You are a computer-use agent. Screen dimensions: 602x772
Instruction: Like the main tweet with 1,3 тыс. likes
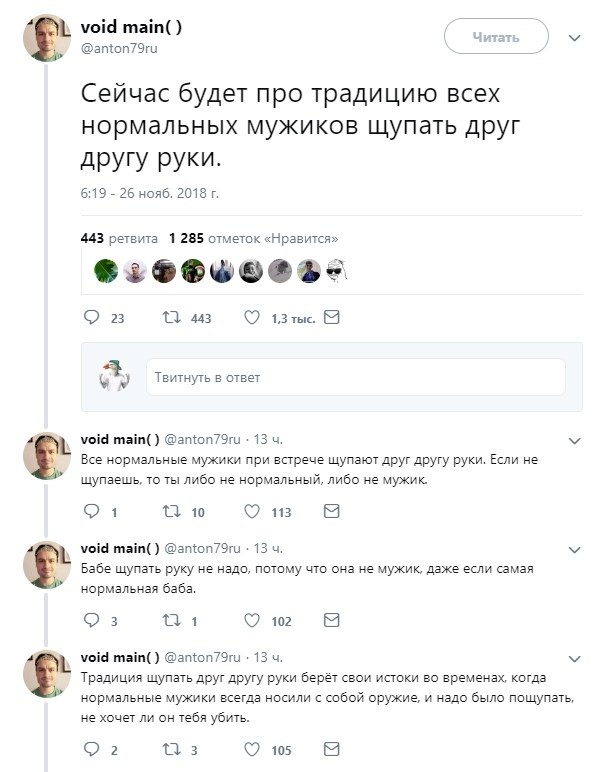[255, 318]
